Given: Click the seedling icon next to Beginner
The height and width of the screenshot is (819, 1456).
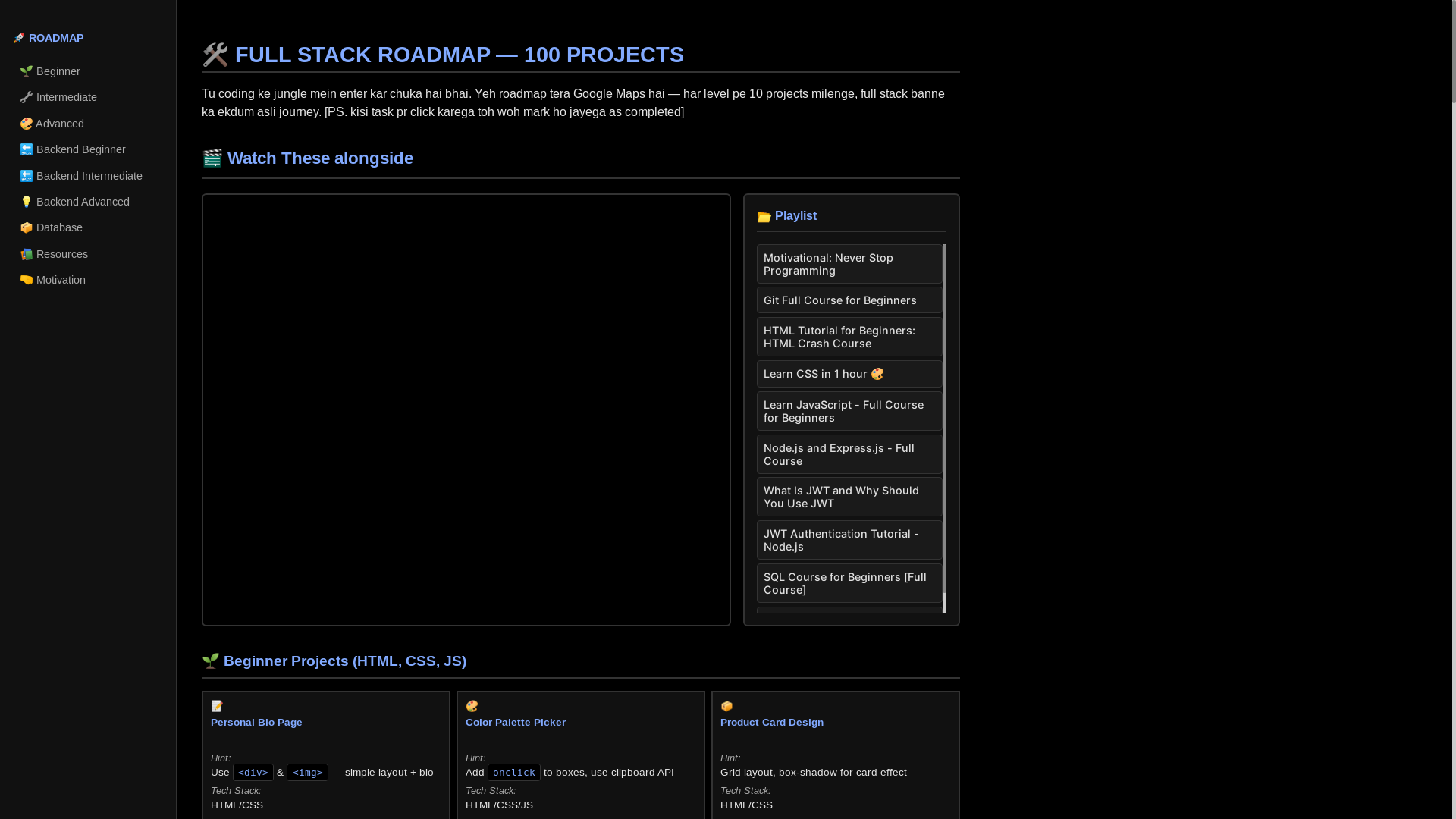Looking at the screenshot, I should (27, 71).
